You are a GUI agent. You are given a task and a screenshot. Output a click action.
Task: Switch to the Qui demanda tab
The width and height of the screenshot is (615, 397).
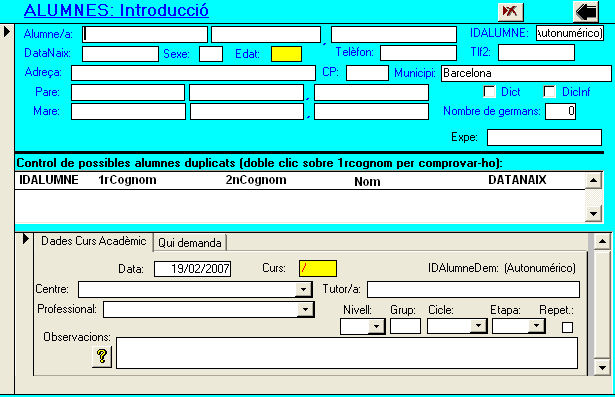tap(190, 243)
